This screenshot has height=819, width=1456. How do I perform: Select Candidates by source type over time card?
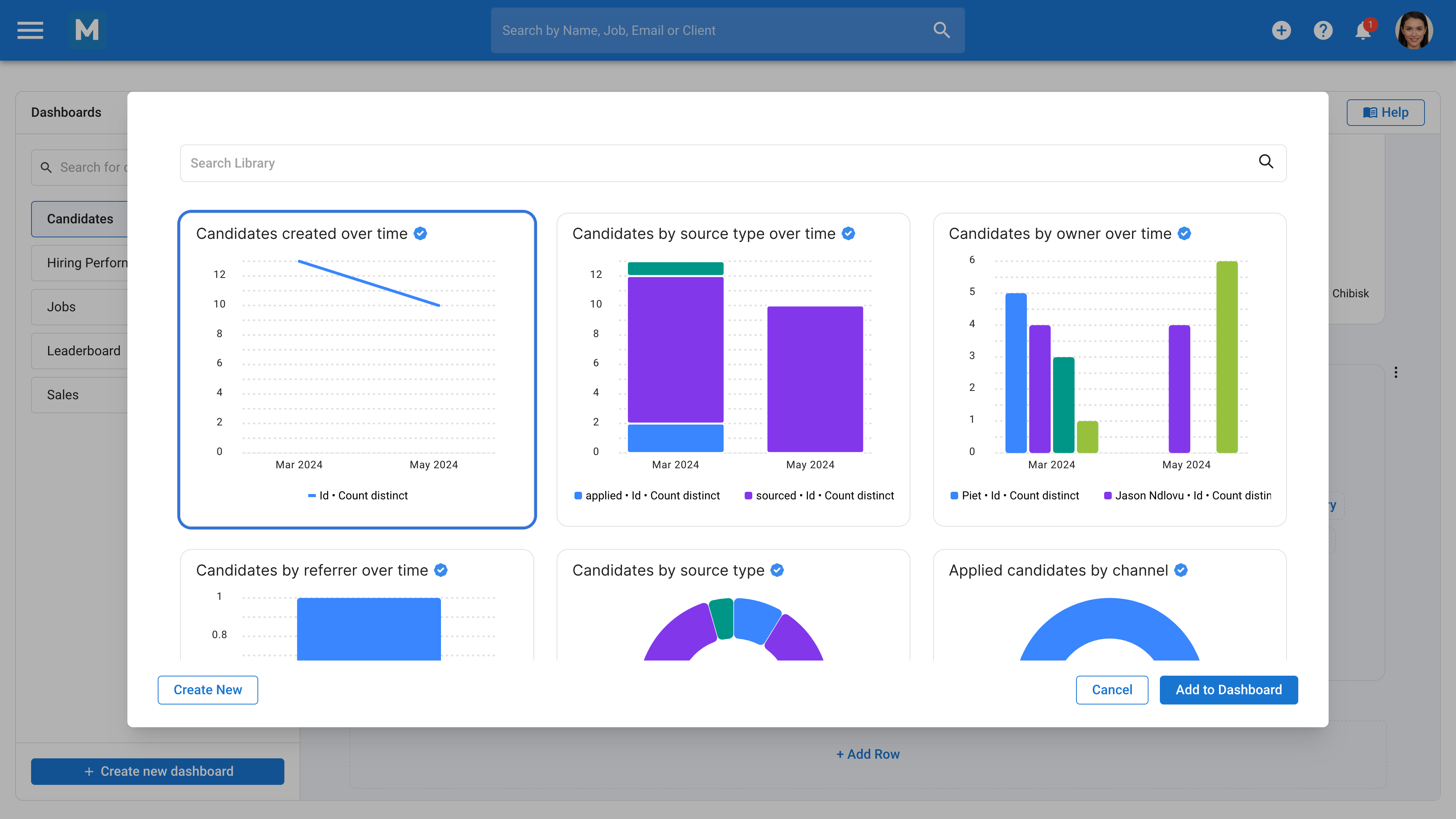(733, 369)
